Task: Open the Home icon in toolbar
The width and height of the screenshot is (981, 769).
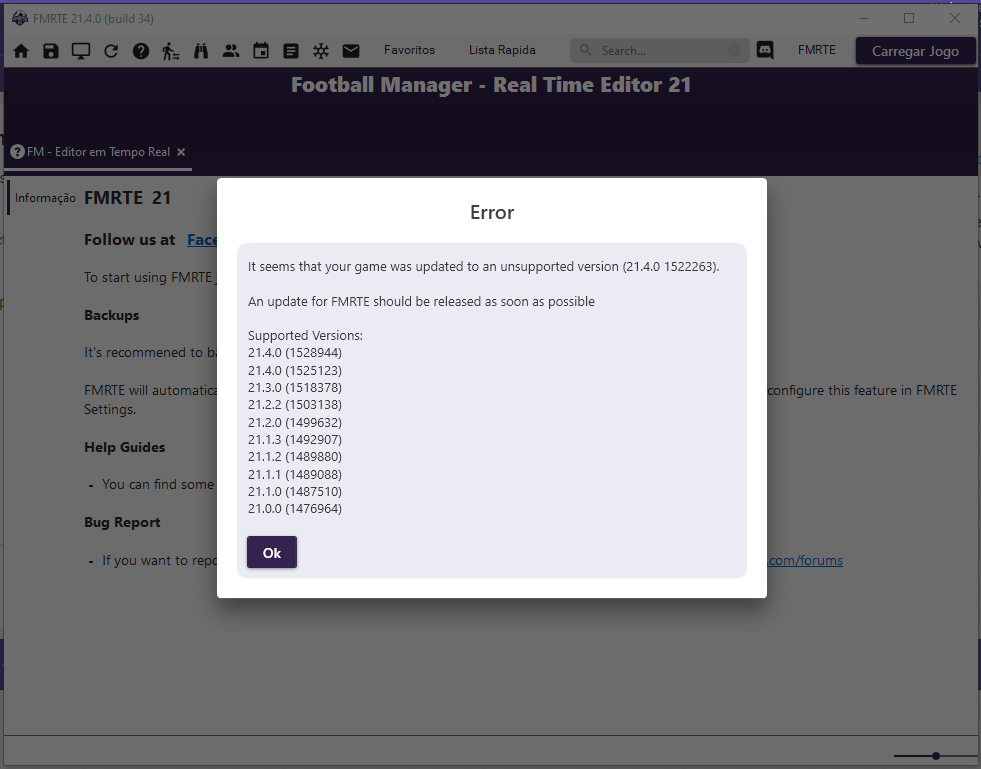Action: click(21, 51)
